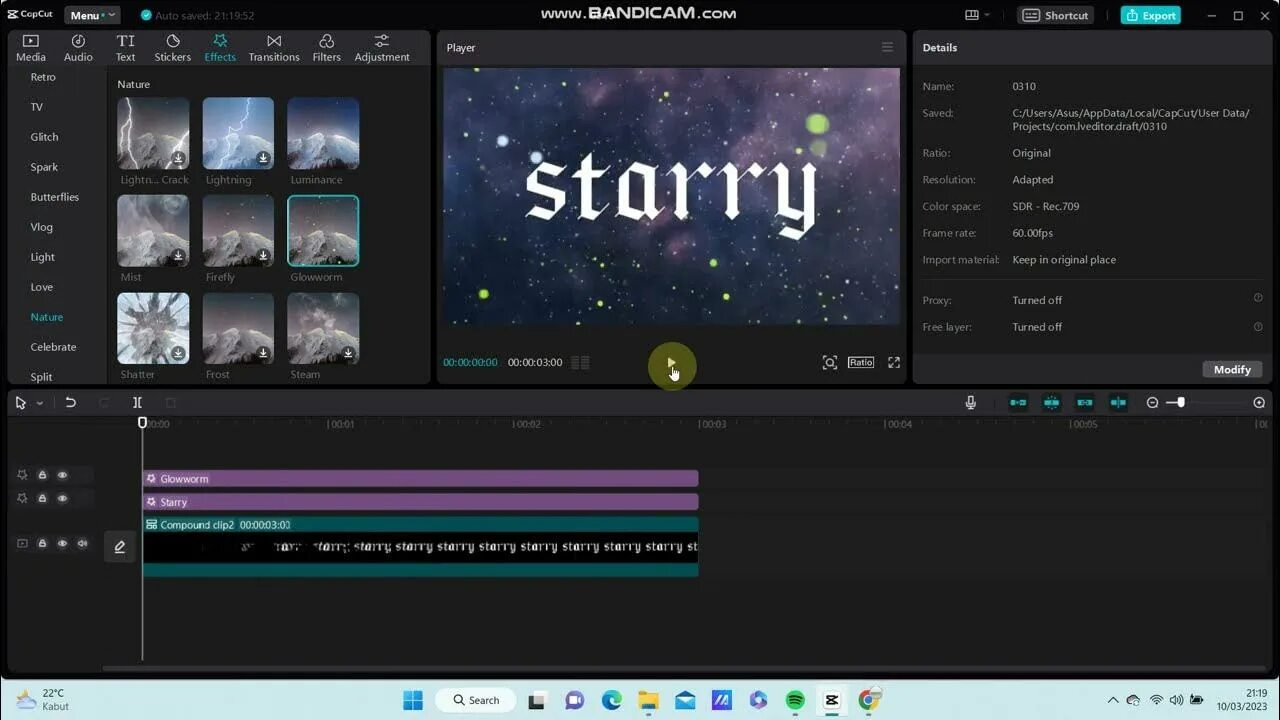Hide the Compound clip2 main track
Viewport: 1280px width, 720px height.
click(x=62, y=543)
